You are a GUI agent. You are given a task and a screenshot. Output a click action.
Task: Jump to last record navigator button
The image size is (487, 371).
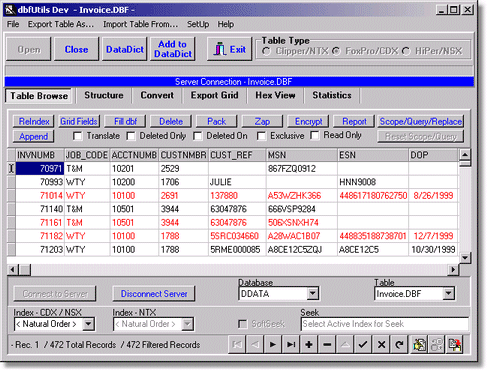pos(291,344)
